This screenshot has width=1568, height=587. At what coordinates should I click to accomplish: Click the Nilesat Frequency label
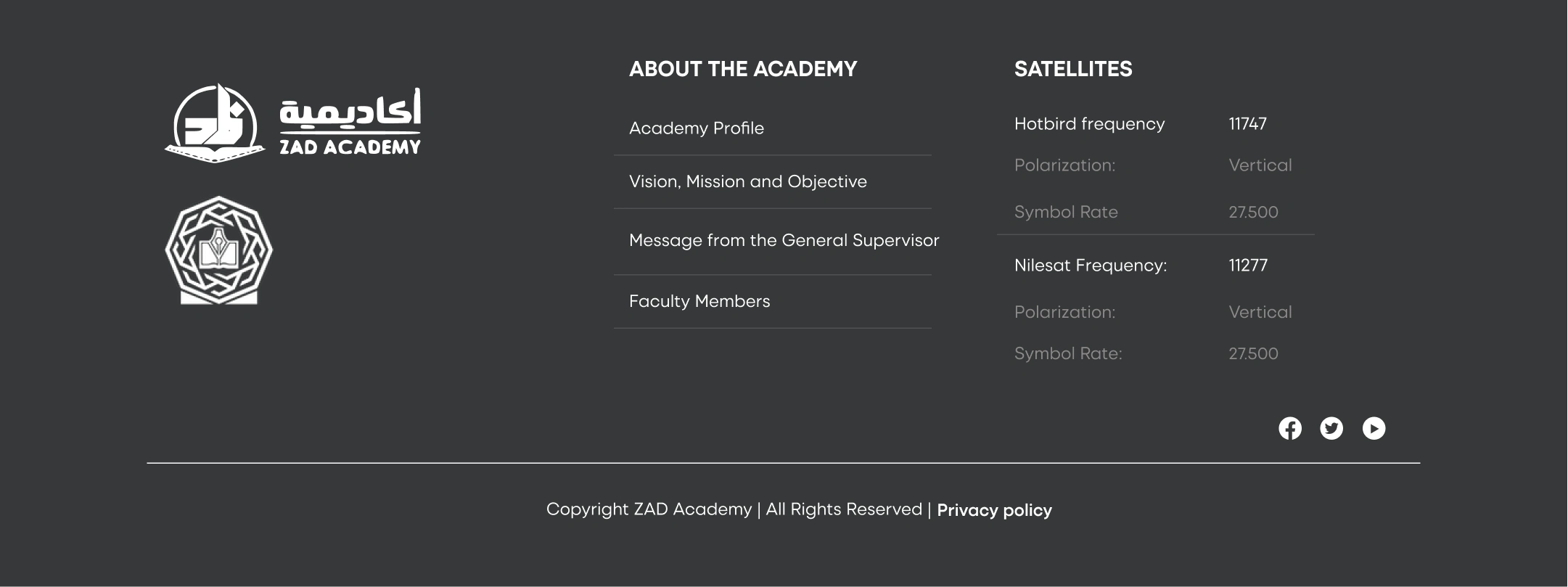click(1091, 266)
